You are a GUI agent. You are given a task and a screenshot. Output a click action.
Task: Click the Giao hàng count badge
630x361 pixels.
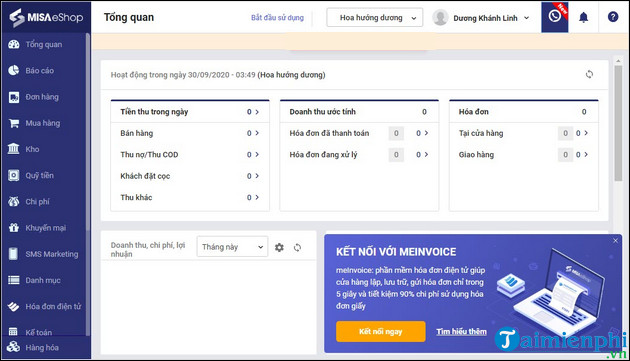(565, 155)
